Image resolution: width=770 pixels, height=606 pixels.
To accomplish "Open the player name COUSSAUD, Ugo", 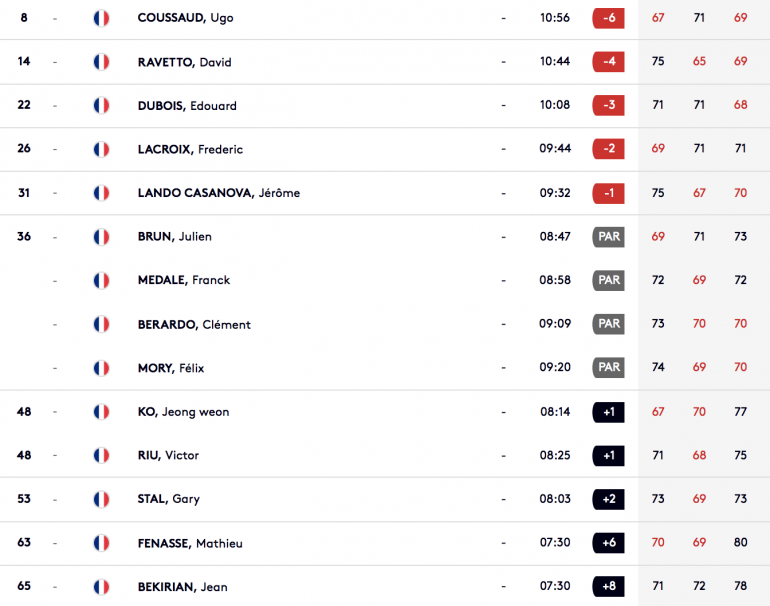I will click(x=185, y=18).
